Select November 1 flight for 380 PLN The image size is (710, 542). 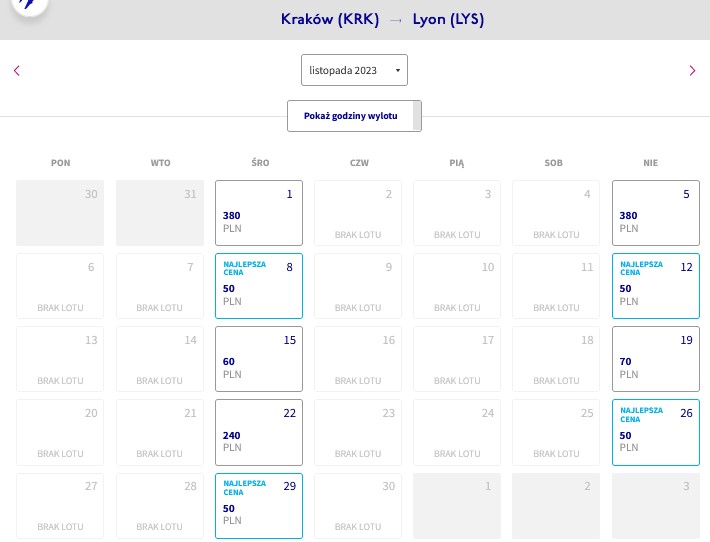tap(259, 213)
